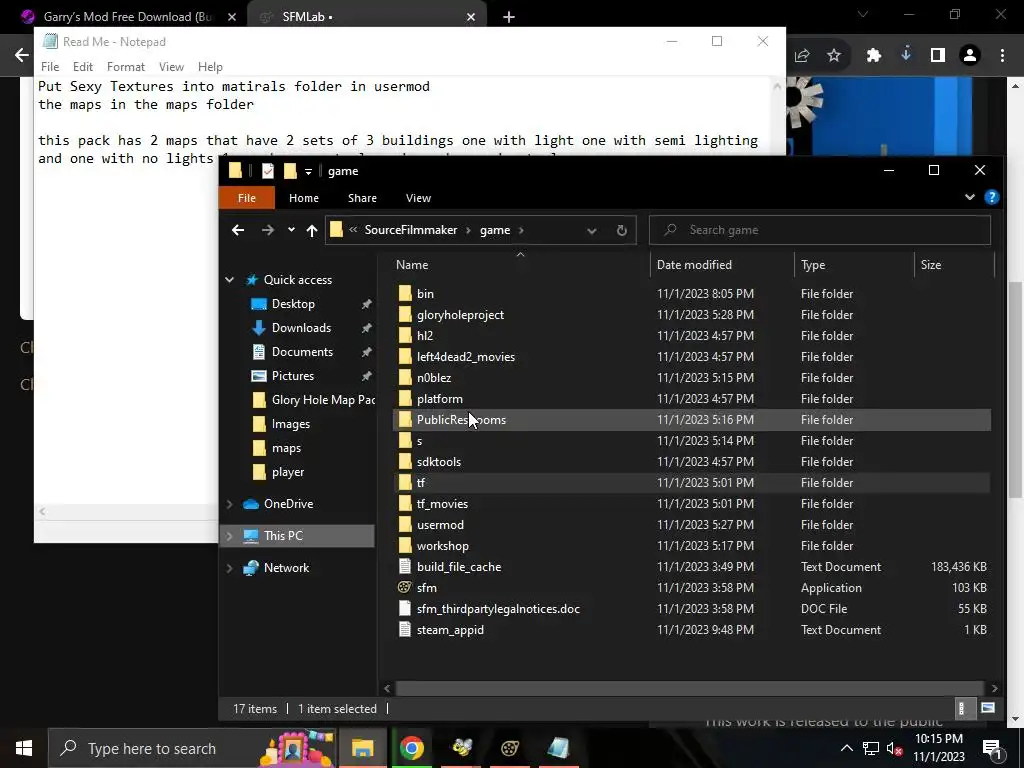The height and width of the screenshot is (768, 1024).
Task: Open quick access toolbar customize dropdown
Action: (x=308, y=171)
